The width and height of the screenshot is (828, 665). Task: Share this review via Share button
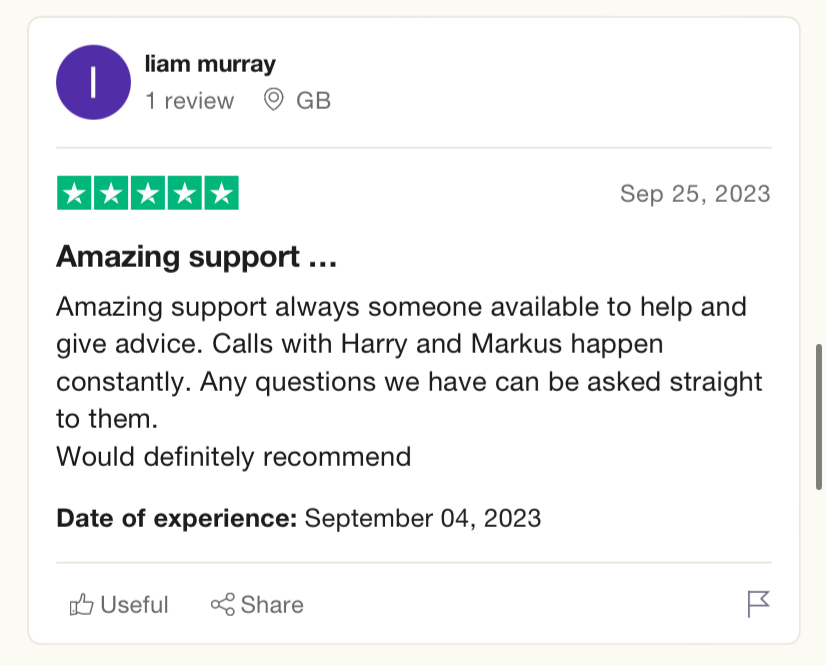257,605
